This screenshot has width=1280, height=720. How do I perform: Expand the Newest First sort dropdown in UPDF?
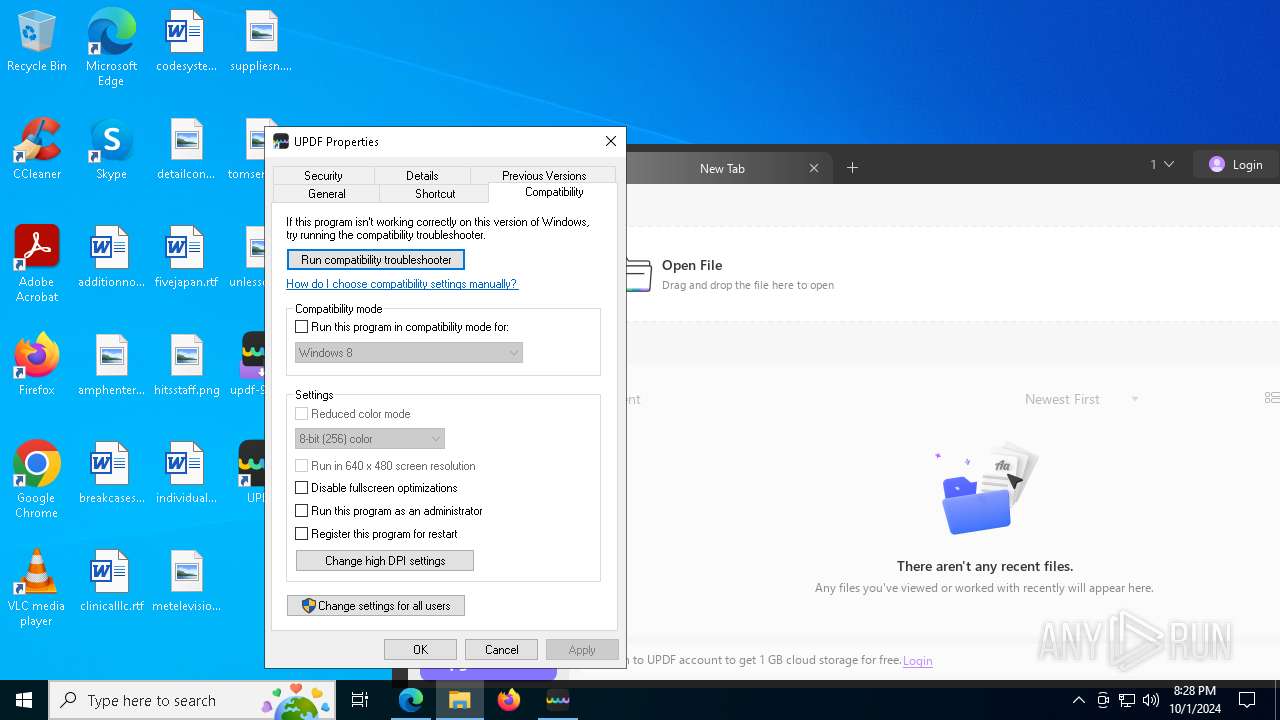click(1082, 399)
